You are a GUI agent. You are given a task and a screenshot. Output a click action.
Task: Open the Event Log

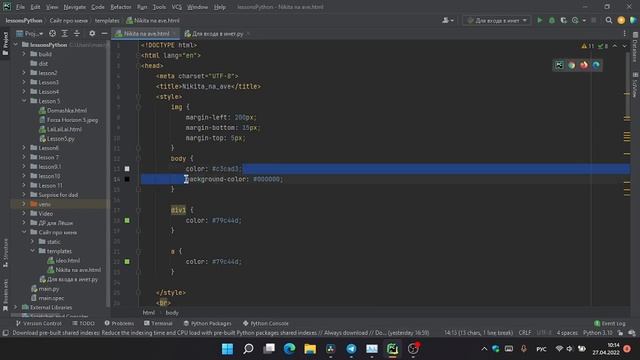click(610, 323)
